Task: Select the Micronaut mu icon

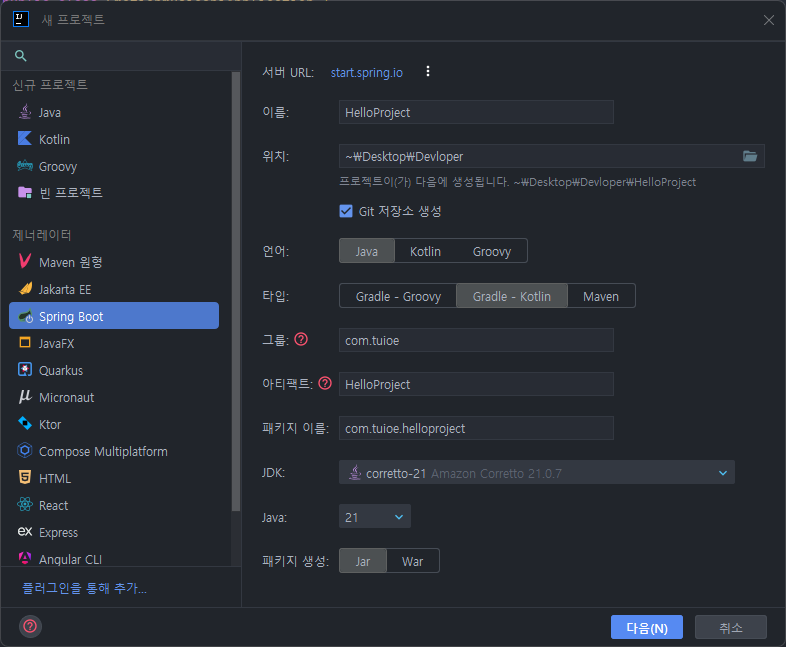Action: point(25,397)
